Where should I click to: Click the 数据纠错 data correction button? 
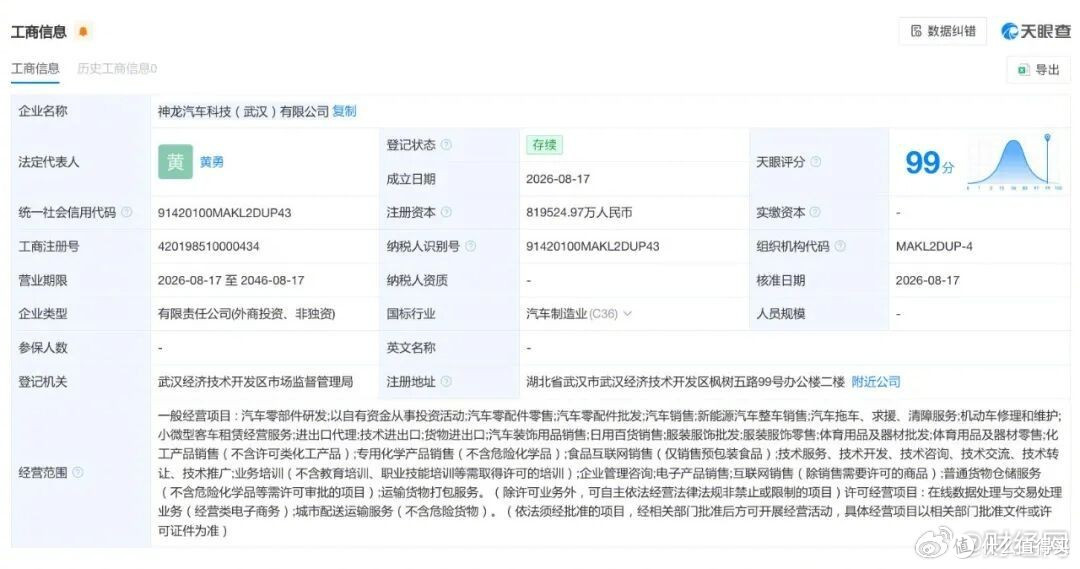point(942,31)
